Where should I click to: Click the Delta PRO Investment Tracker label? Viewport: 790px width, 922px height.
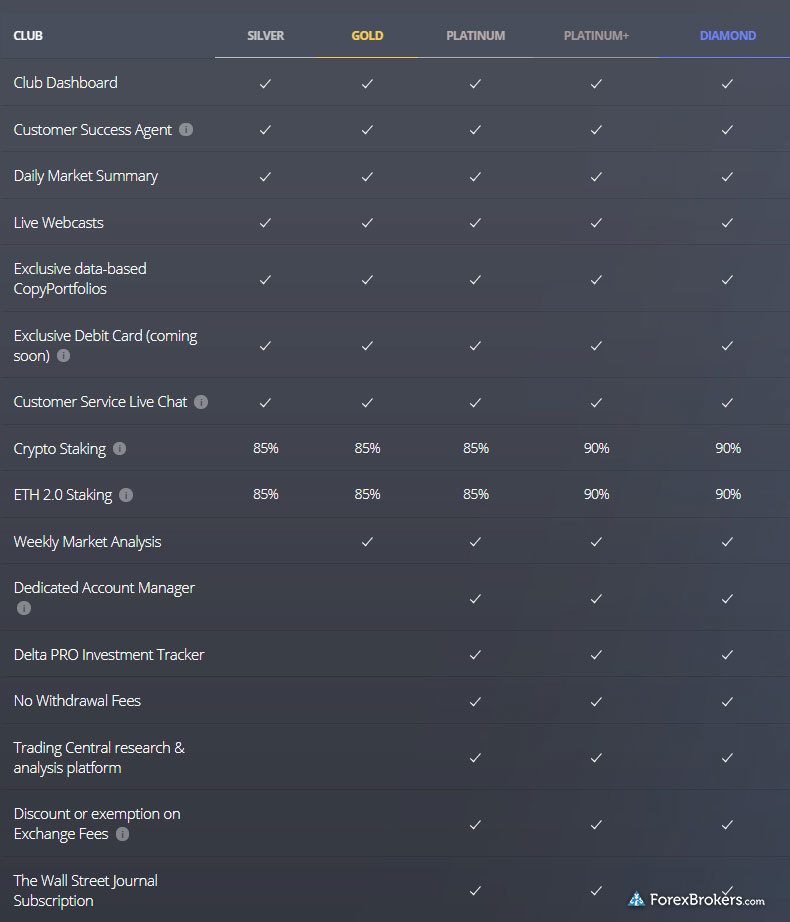point(109,654)
